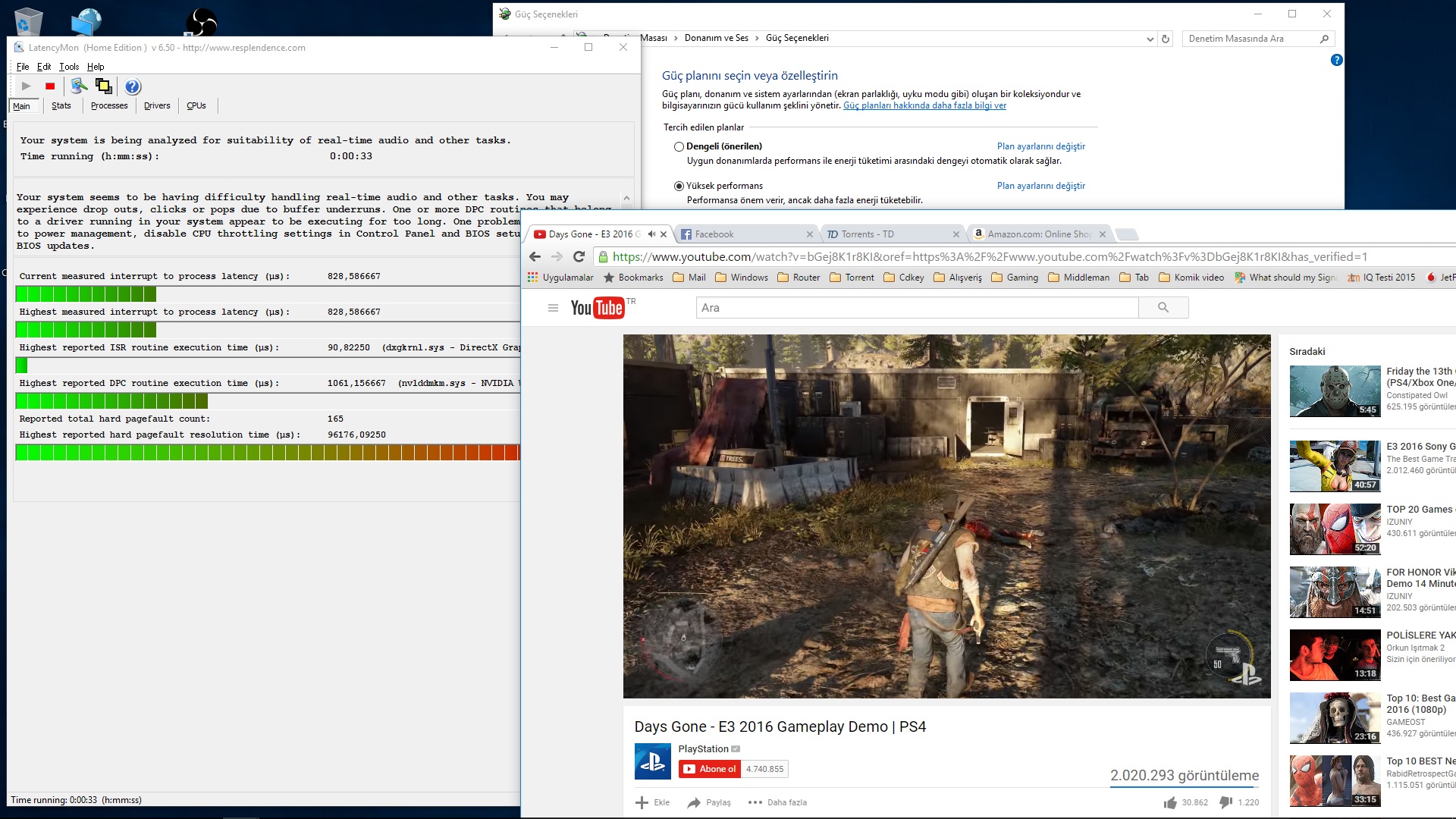Click the Chrome address bar URL
1456x819 pixels.
pos(990,256)
